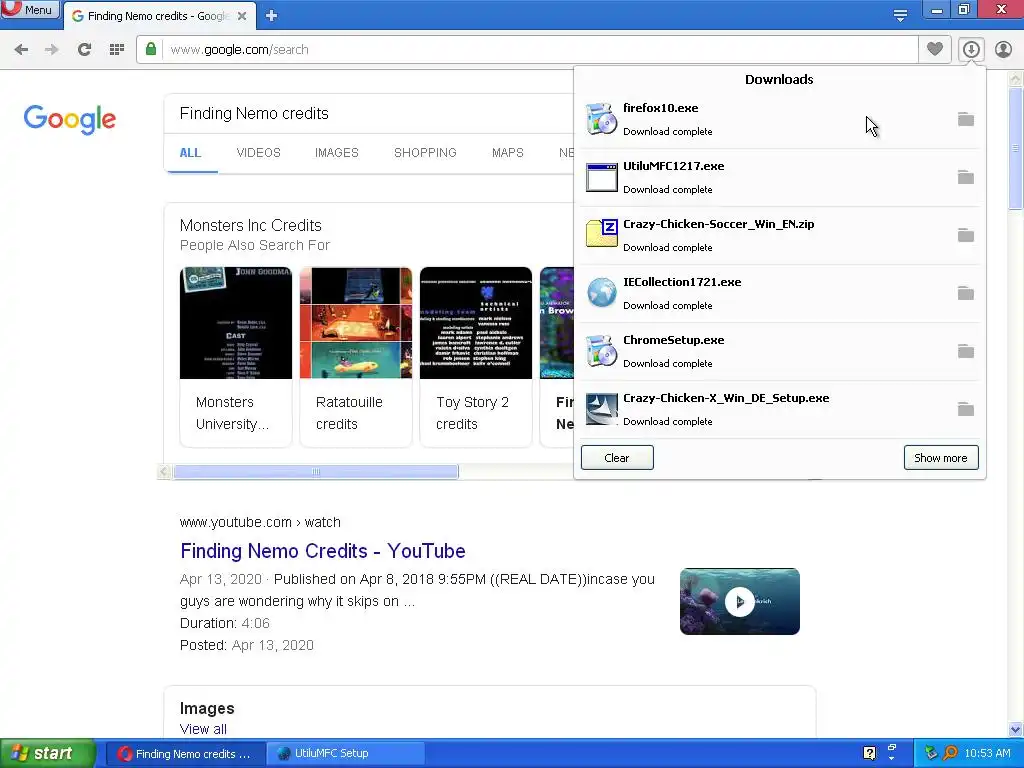Screen dimensions: 1024x768
Task: Select Finding Nemo credits taskbar button
Action: [185, 754]
